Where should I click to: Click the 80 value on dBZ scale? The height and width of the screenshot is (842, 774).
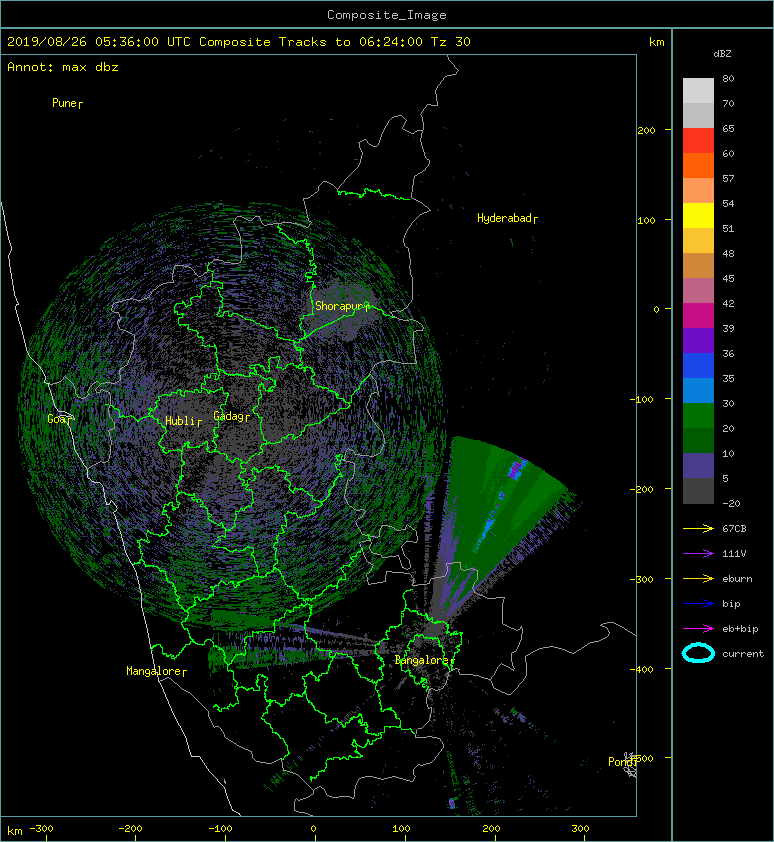click(x=728, y=78)
